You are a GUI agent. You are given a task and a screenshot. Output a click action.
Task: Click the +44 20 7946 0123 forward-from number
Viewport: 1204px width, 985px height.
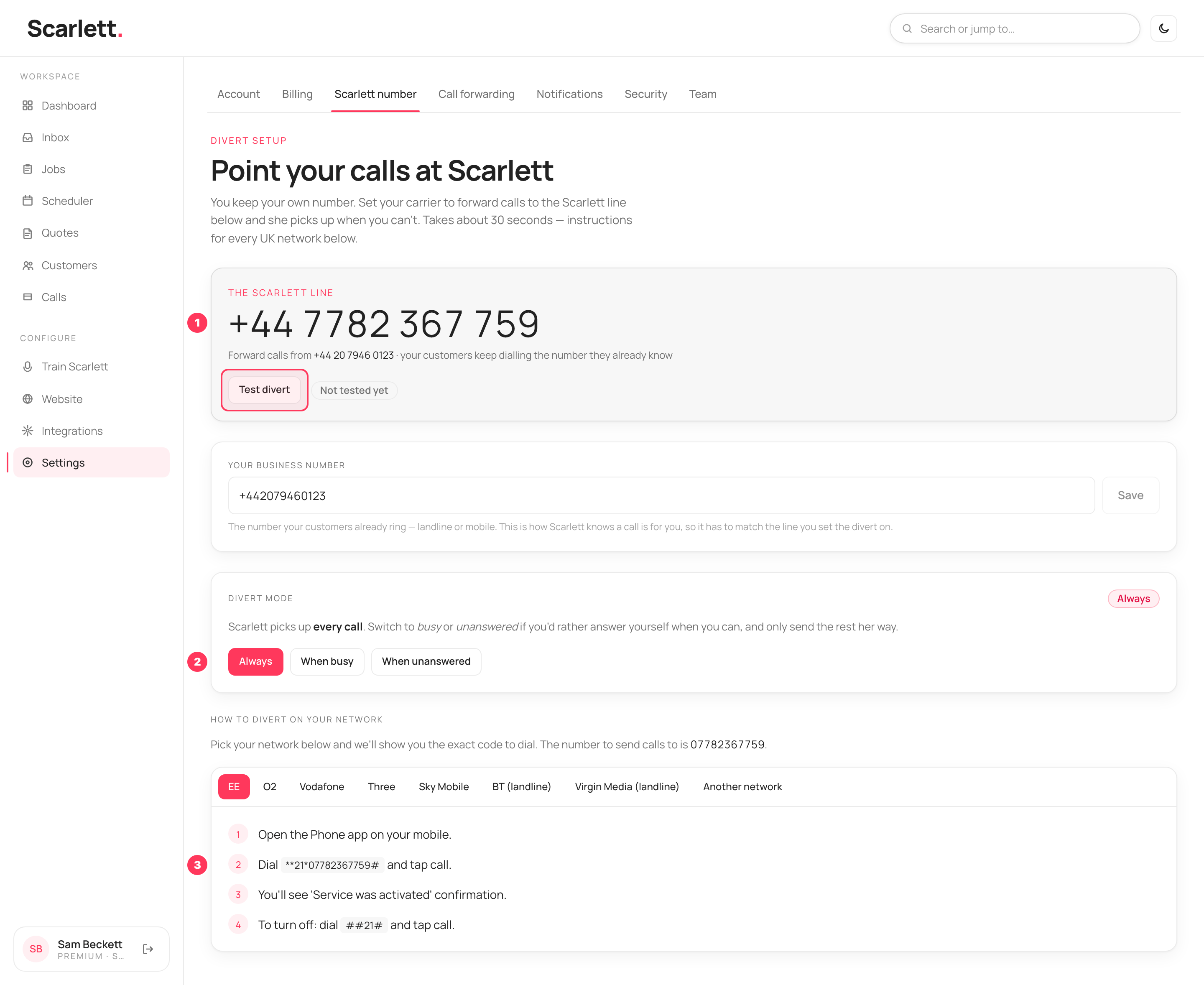pyautogui.click(x=354, y=355)
